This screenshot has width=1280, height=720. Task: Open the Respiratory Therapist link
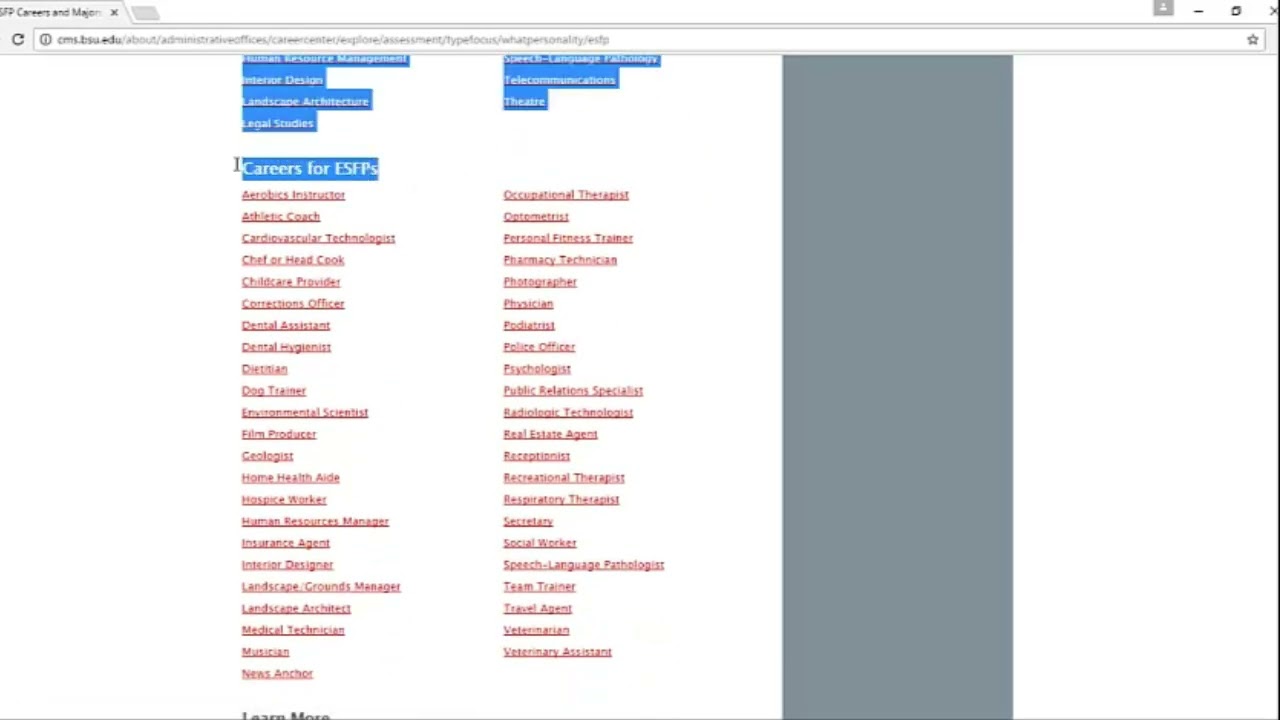pyautogui.click(x=561, y=499)
